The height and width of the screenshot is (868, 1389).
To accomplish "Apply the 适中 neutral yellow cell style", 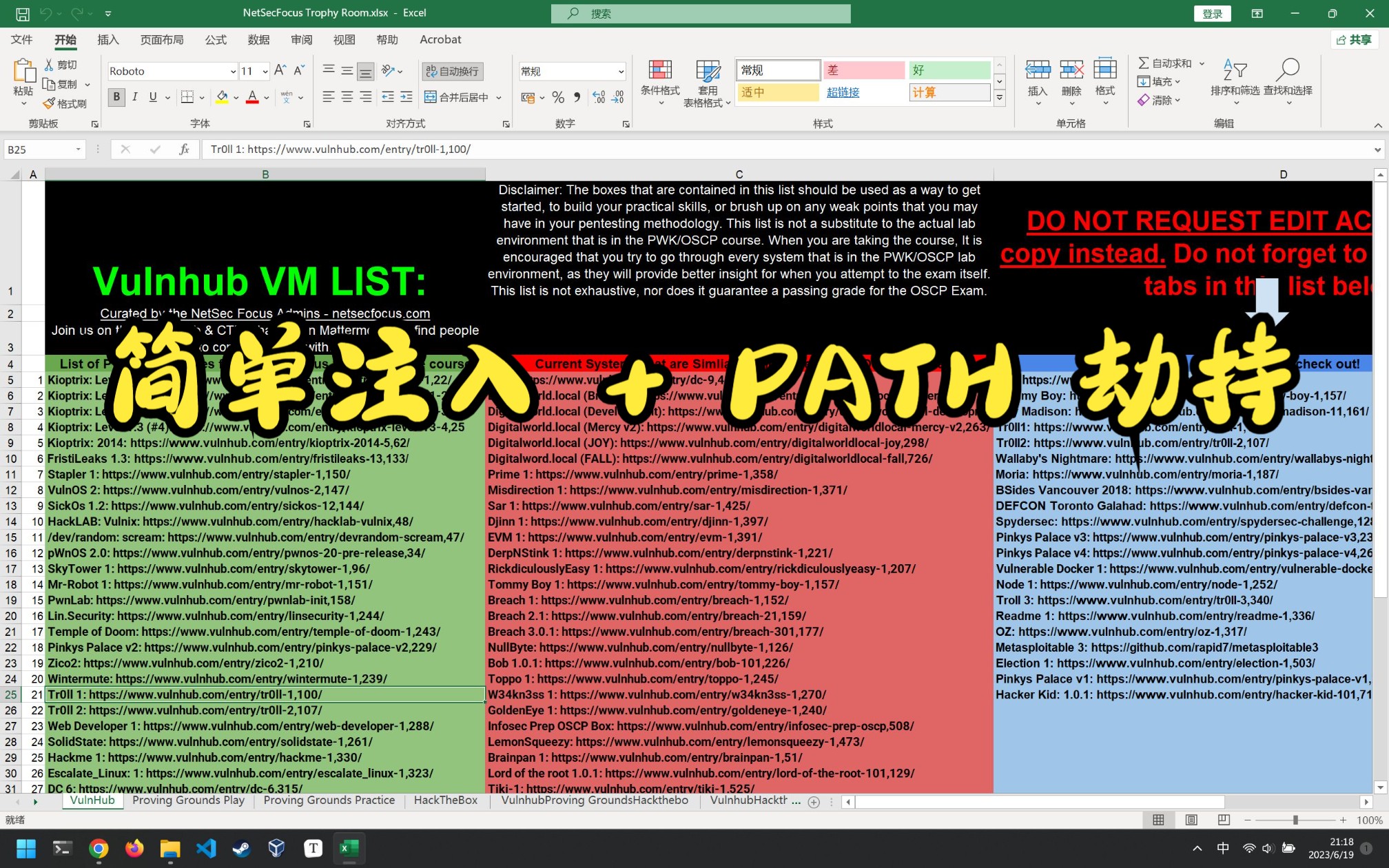I will (777, 92).
